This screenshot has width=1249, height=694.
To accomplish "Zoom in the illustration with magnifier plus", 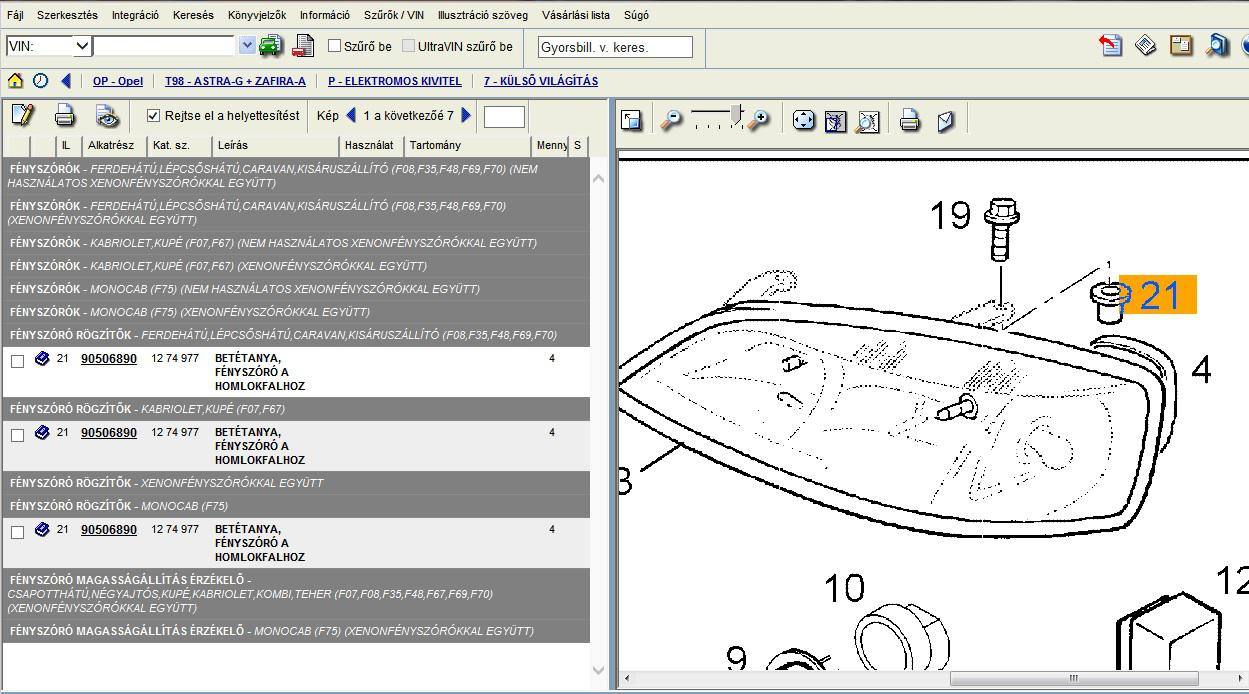I will click(759, 120).
